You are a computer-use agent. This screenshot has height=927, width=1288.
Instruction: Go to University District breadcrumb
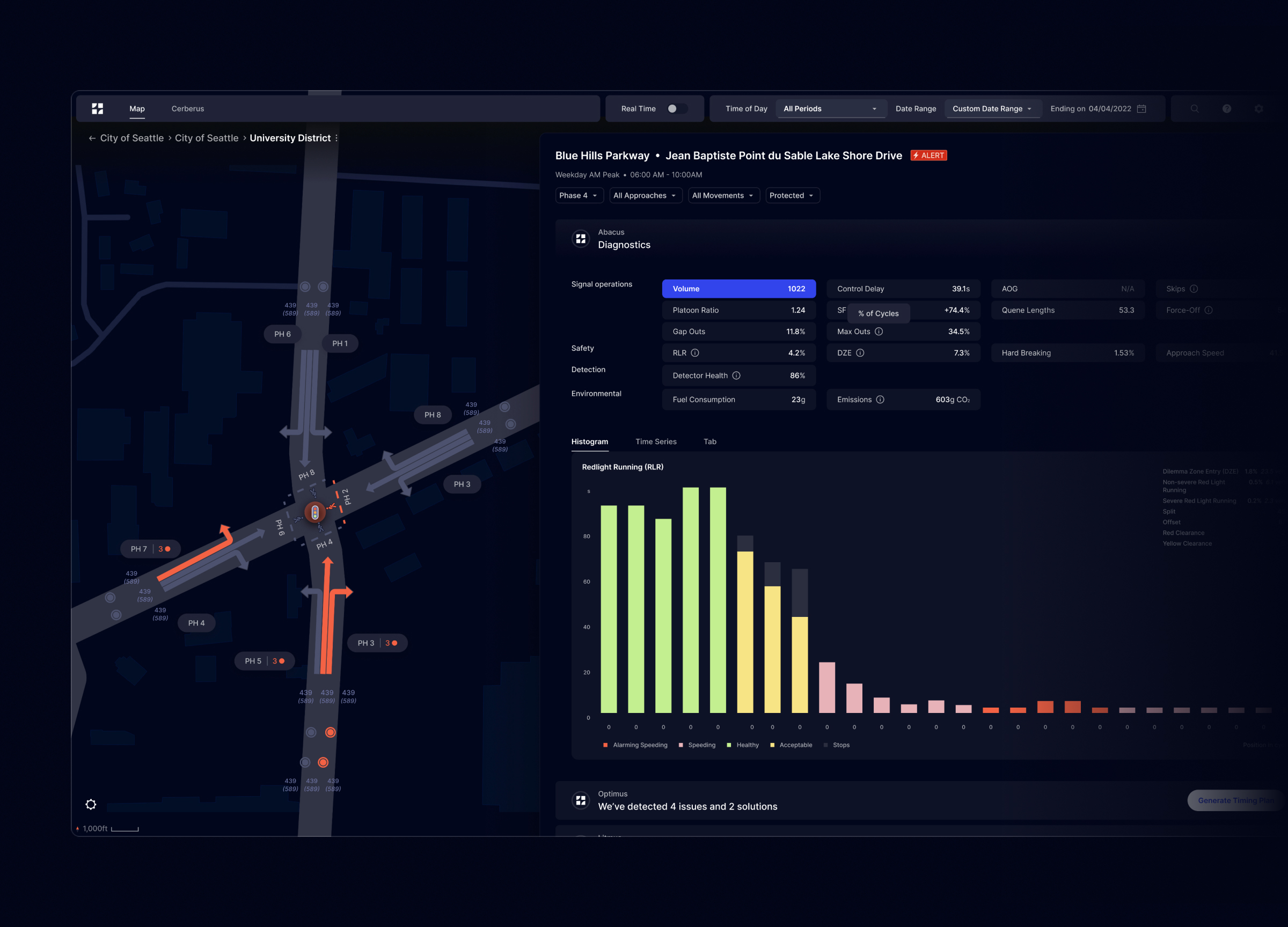coord(290,138)
